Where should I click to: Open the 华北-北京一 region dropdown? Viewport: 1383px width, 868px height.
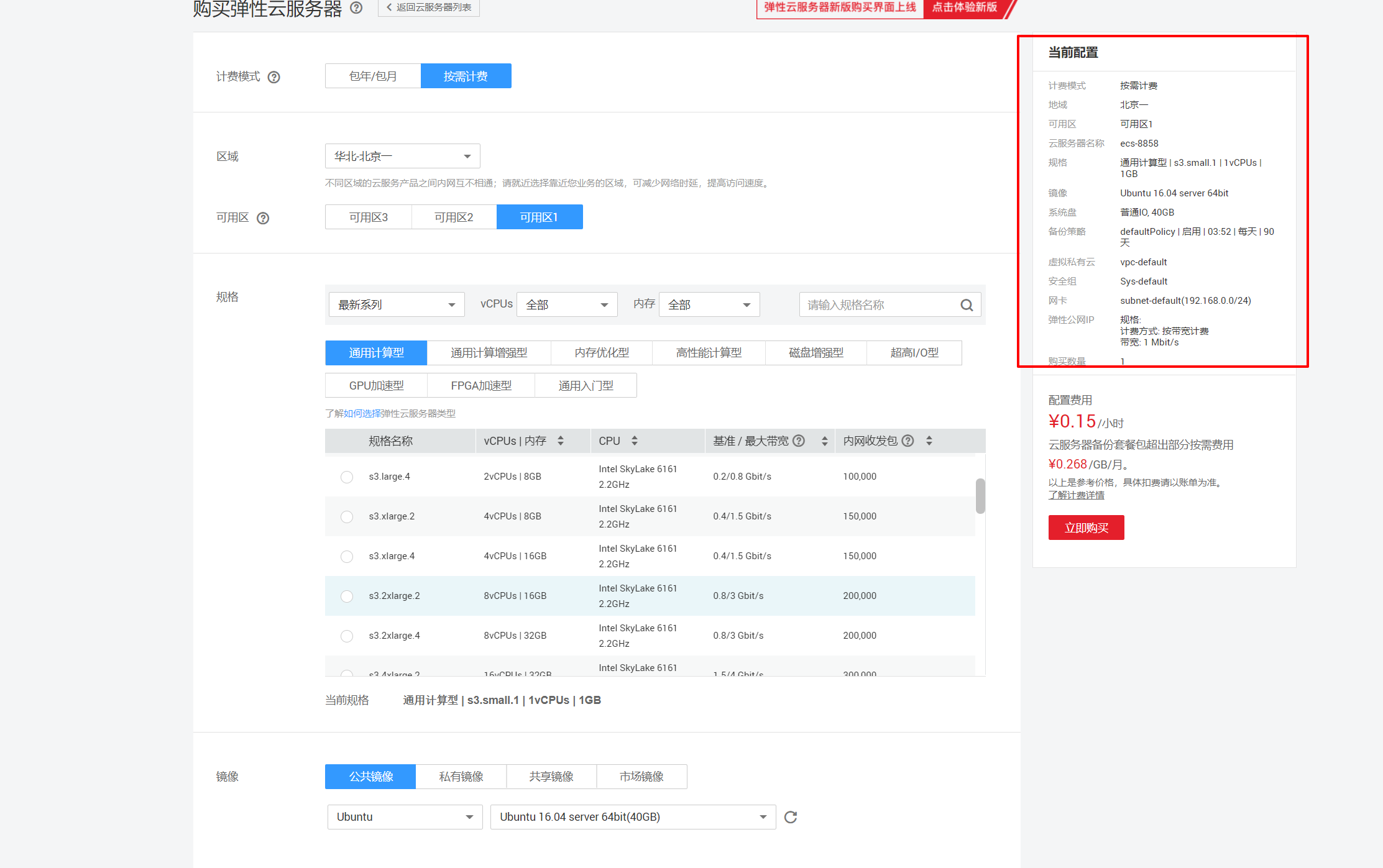coord(402,157)
